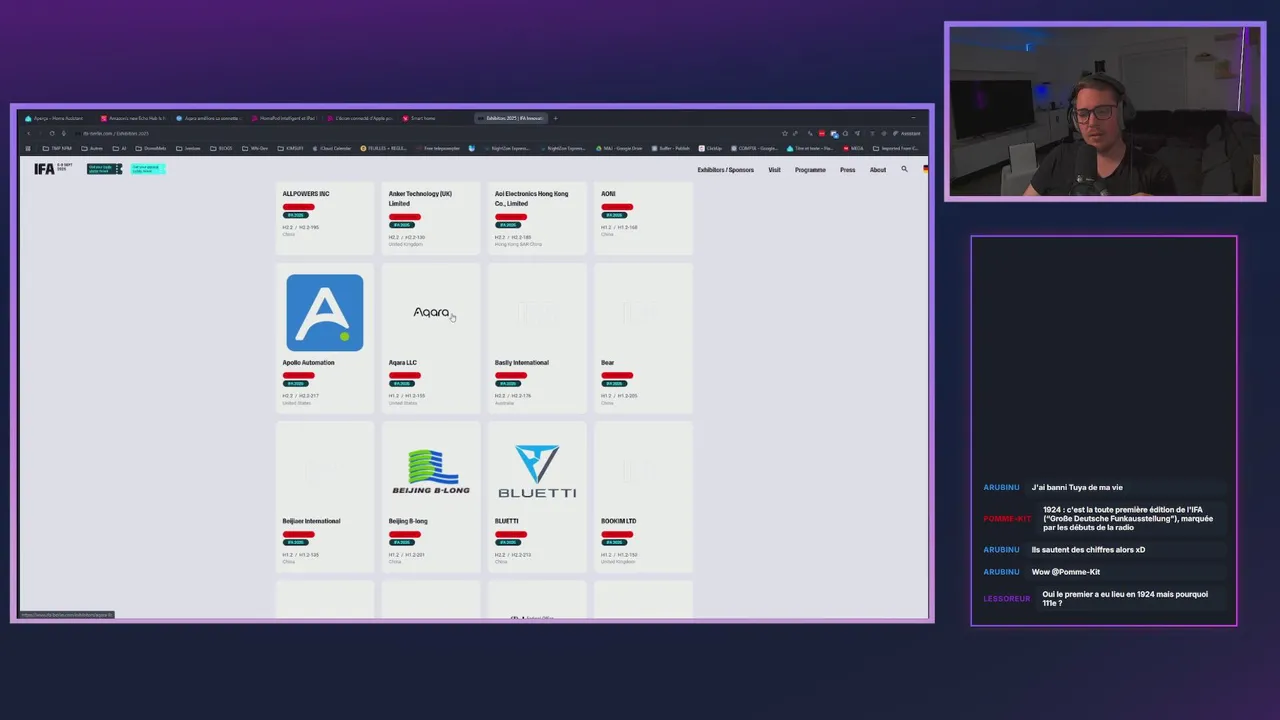Open the Beijing B-Long logo image
This screenshot has height=720, width=1280.
tap(431, 472)
